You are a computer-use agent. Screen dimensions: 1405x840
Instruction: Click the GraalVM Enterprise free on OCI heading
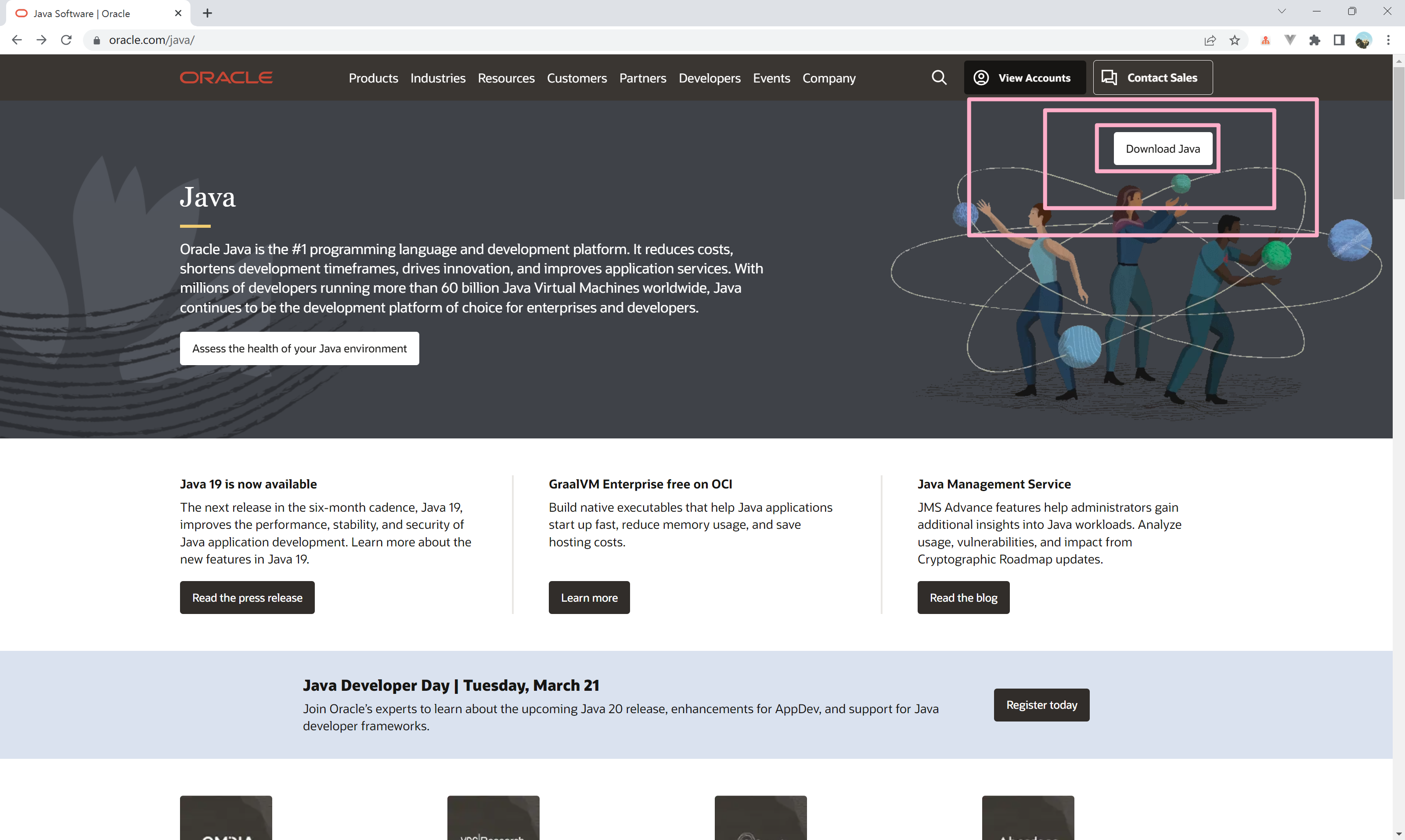click(640, 484)
